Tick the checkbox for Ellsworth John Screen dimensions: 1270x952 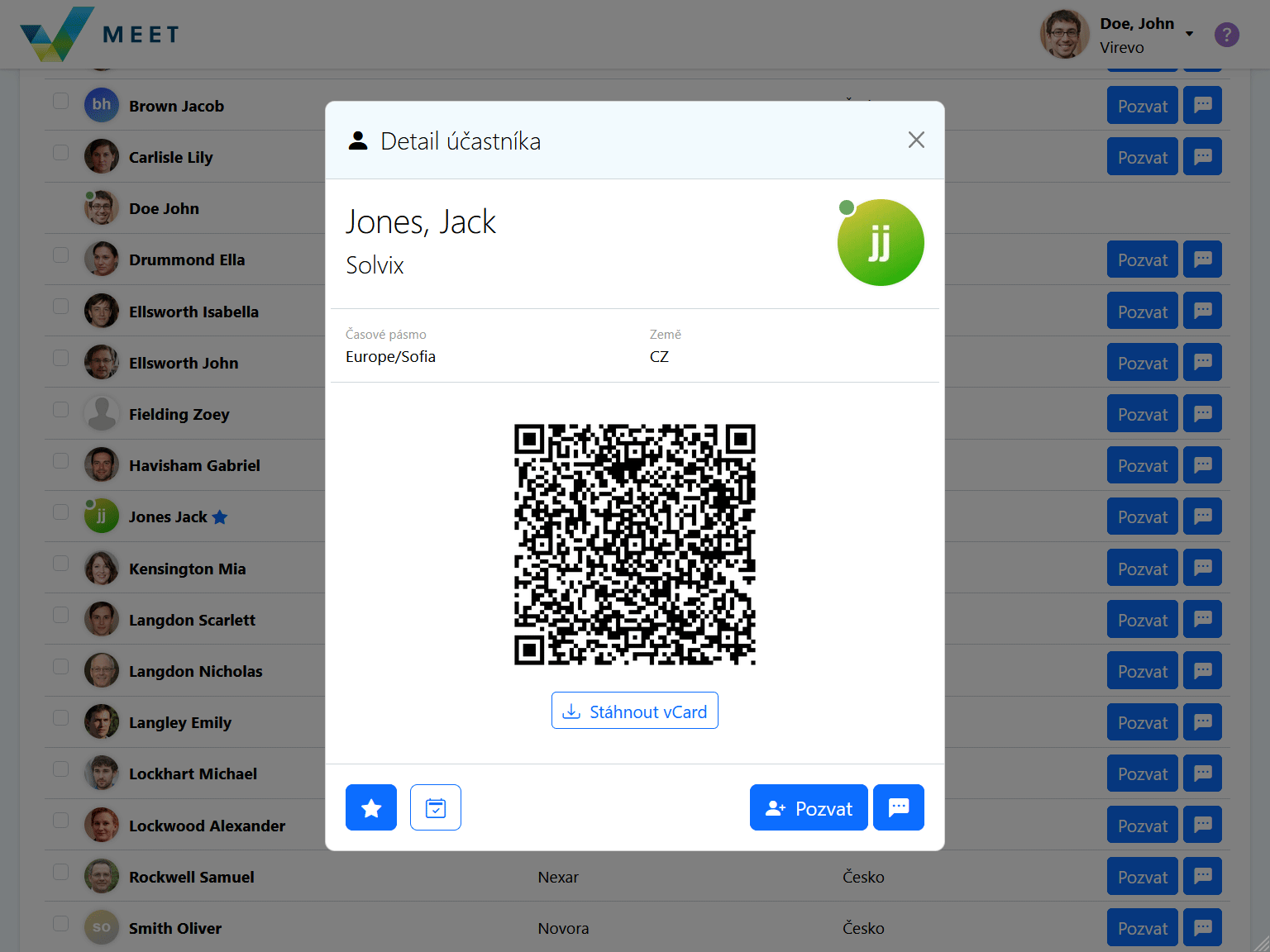coord(61,358)
